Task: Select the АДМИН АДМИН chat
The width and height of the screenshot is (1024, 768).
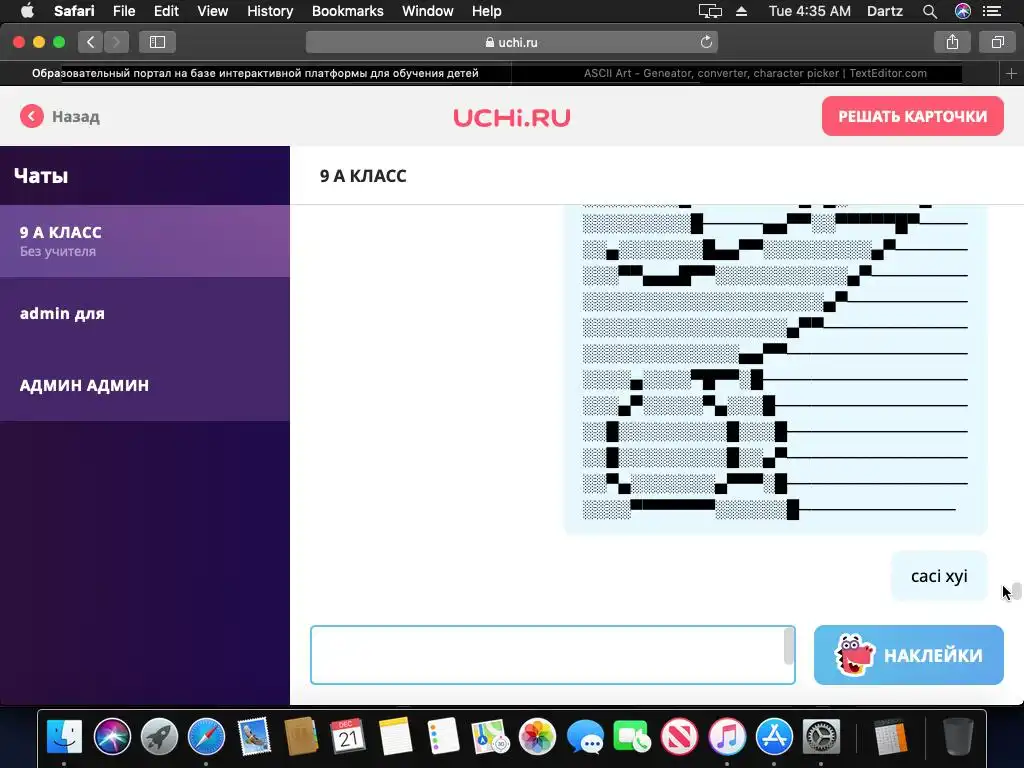Action: pyautogui.click(x=145, y=385)
